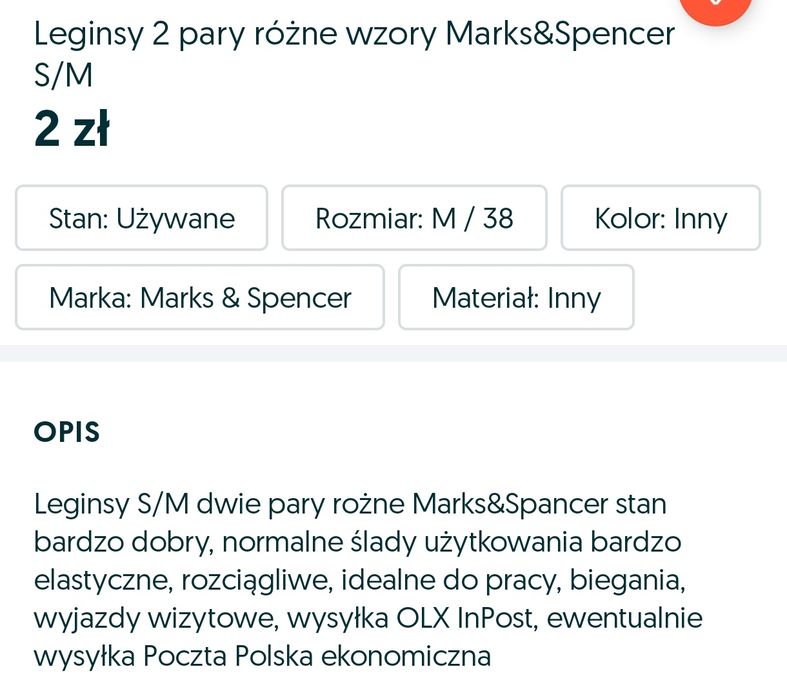Tap the Kolor: Inny color tag
This screenshot has height=700, width=787.
(660, 218)
